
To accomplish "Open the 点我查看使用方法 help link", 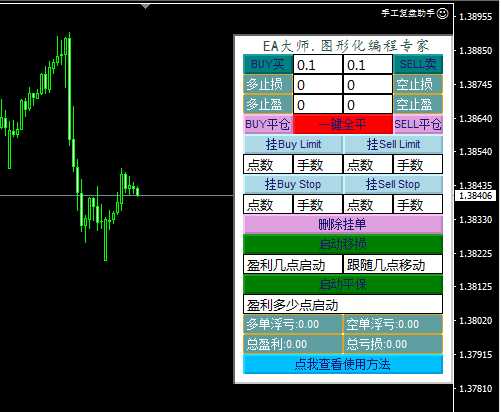I will 343,364.
